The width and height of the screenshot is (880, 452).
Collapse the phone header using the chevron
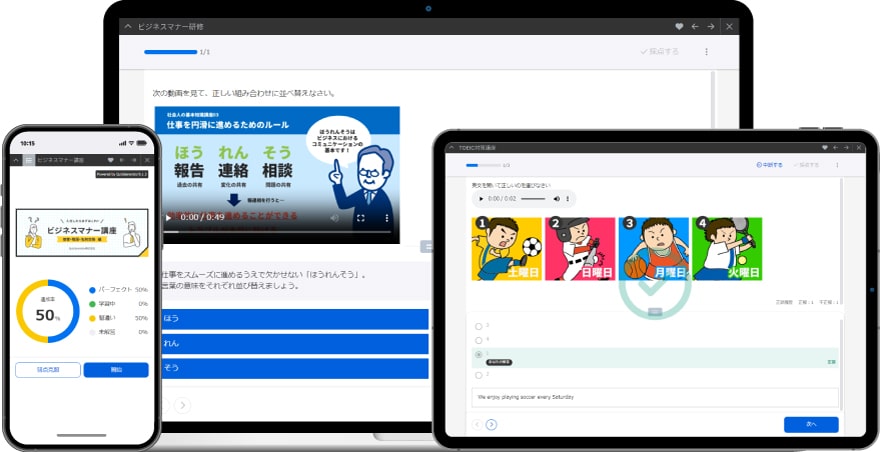click(x=17, y=160)
